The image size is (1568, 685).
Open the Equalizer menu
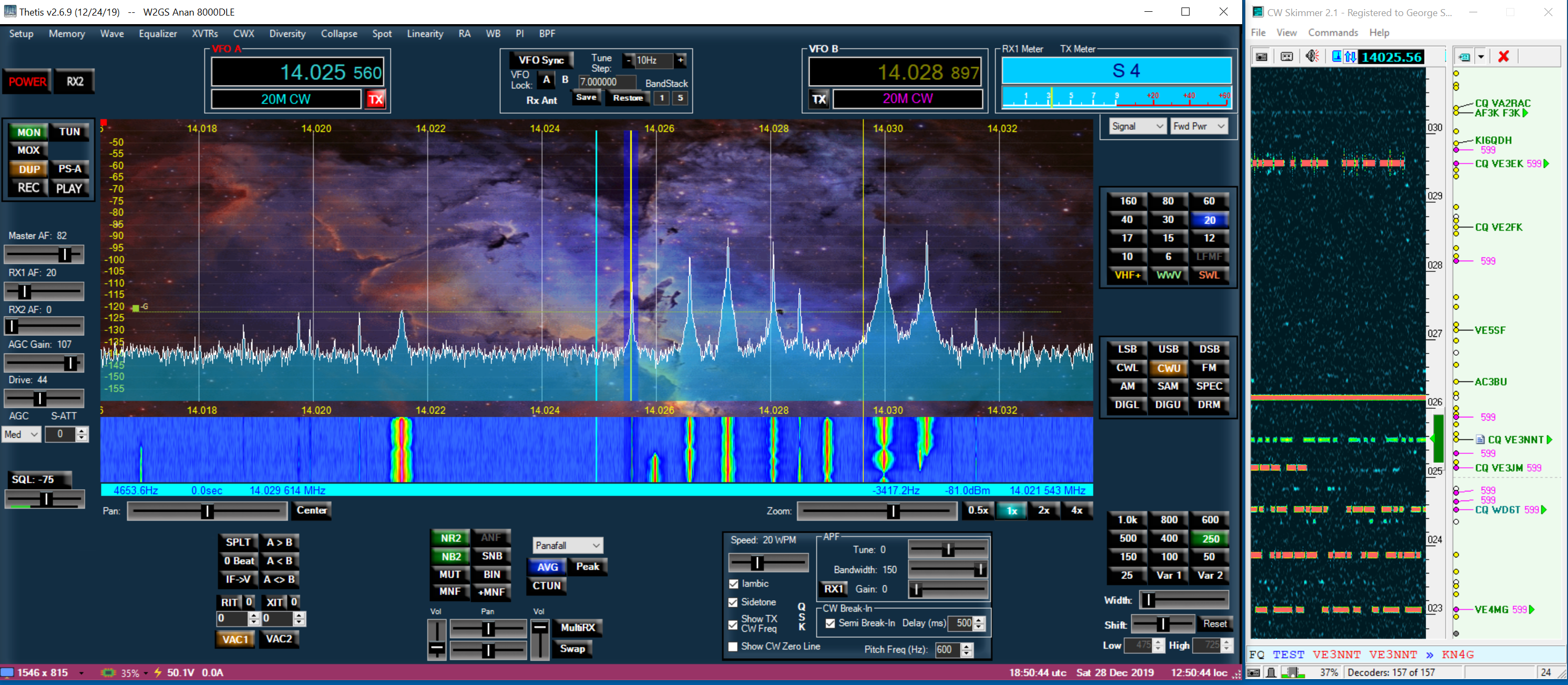tap(158, 33)
